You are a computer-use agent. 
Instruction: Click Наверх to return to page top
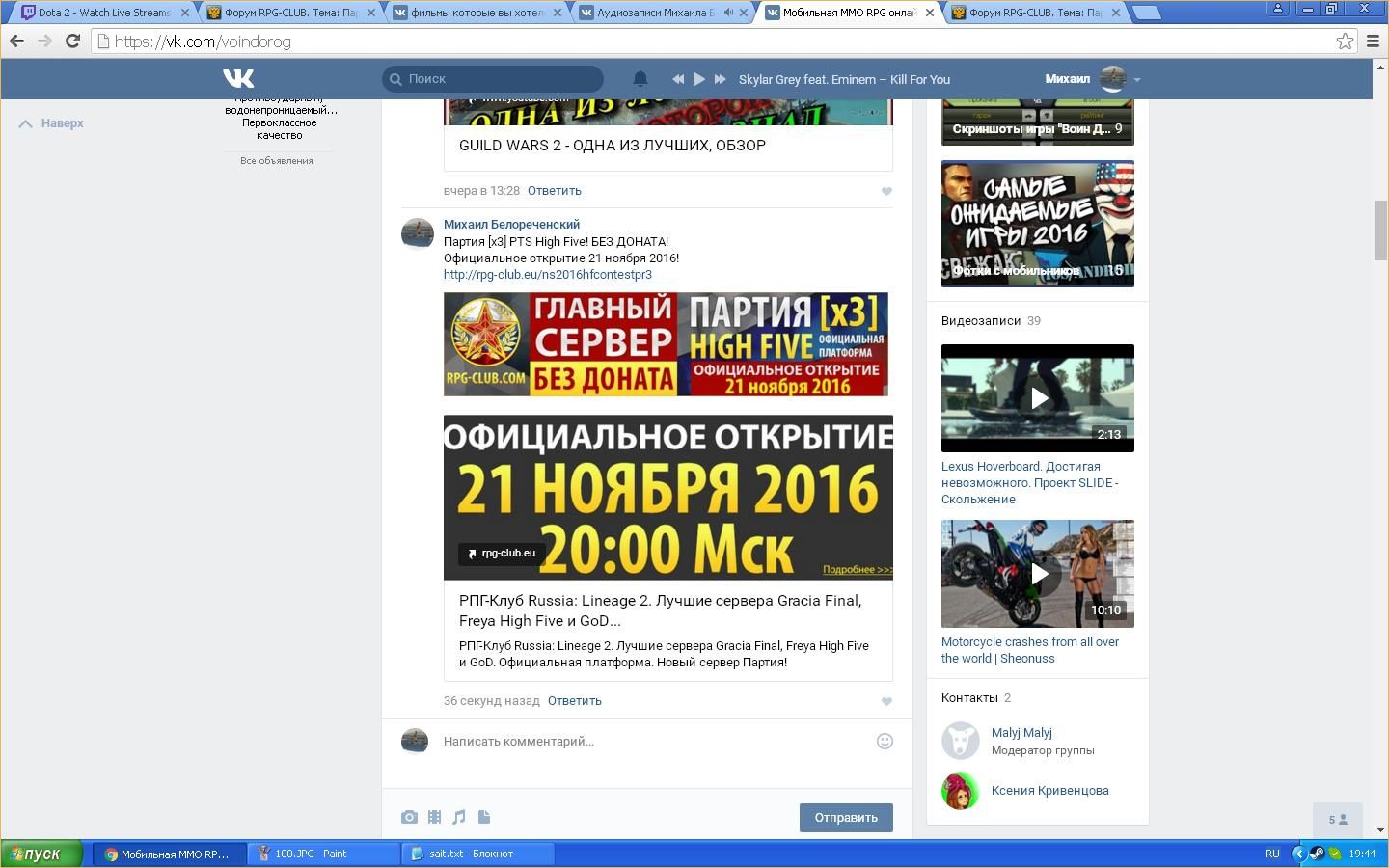pyautogui.click(x=52, y=123)
